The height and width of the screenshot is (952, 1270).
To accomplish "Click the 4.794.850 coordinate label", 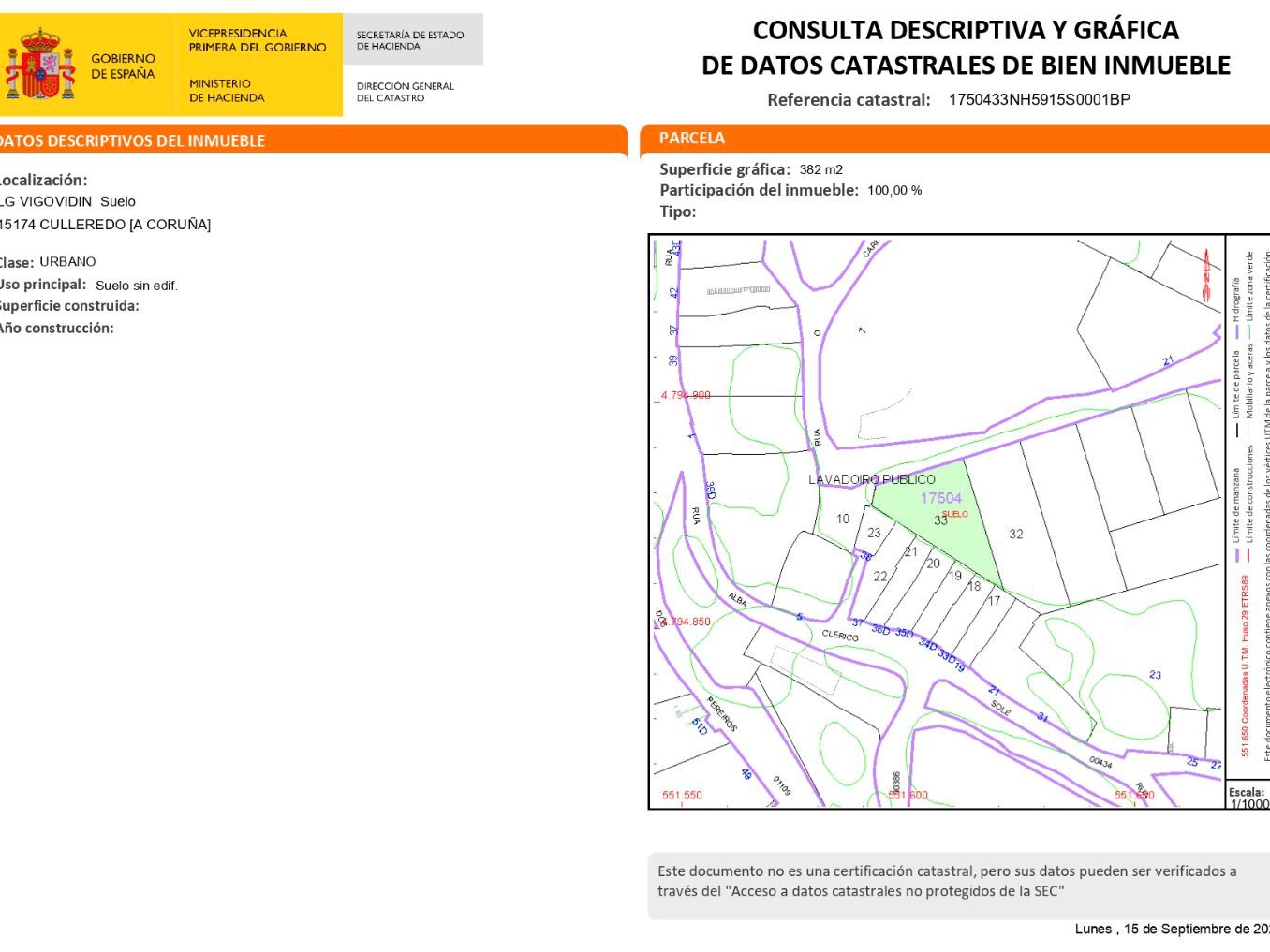I will coord(686,622).
